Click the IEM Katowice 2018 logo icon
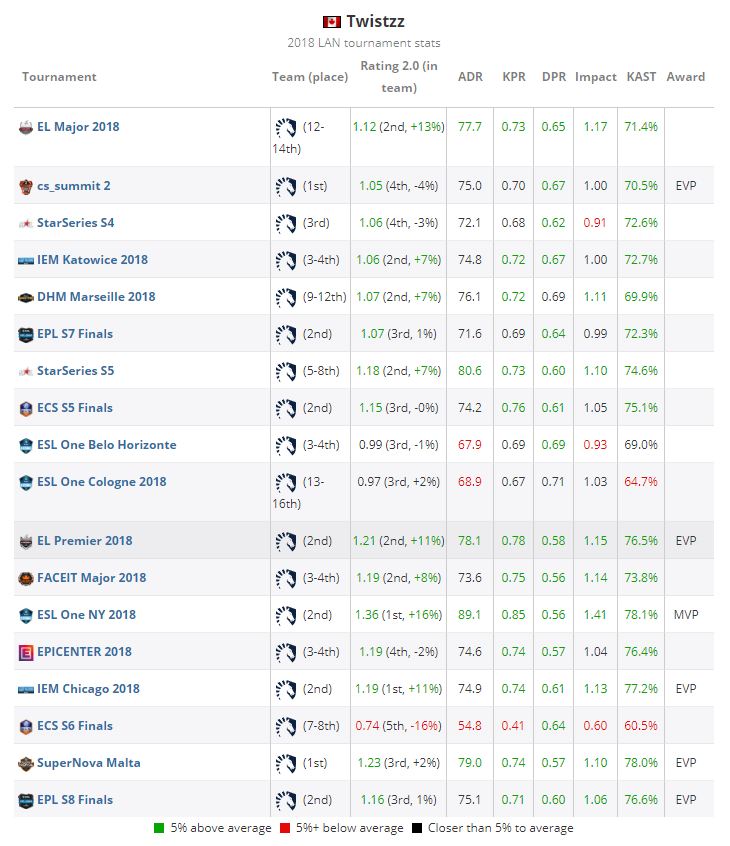The width and height of the screenshot is (730, 846). (26, 261)
